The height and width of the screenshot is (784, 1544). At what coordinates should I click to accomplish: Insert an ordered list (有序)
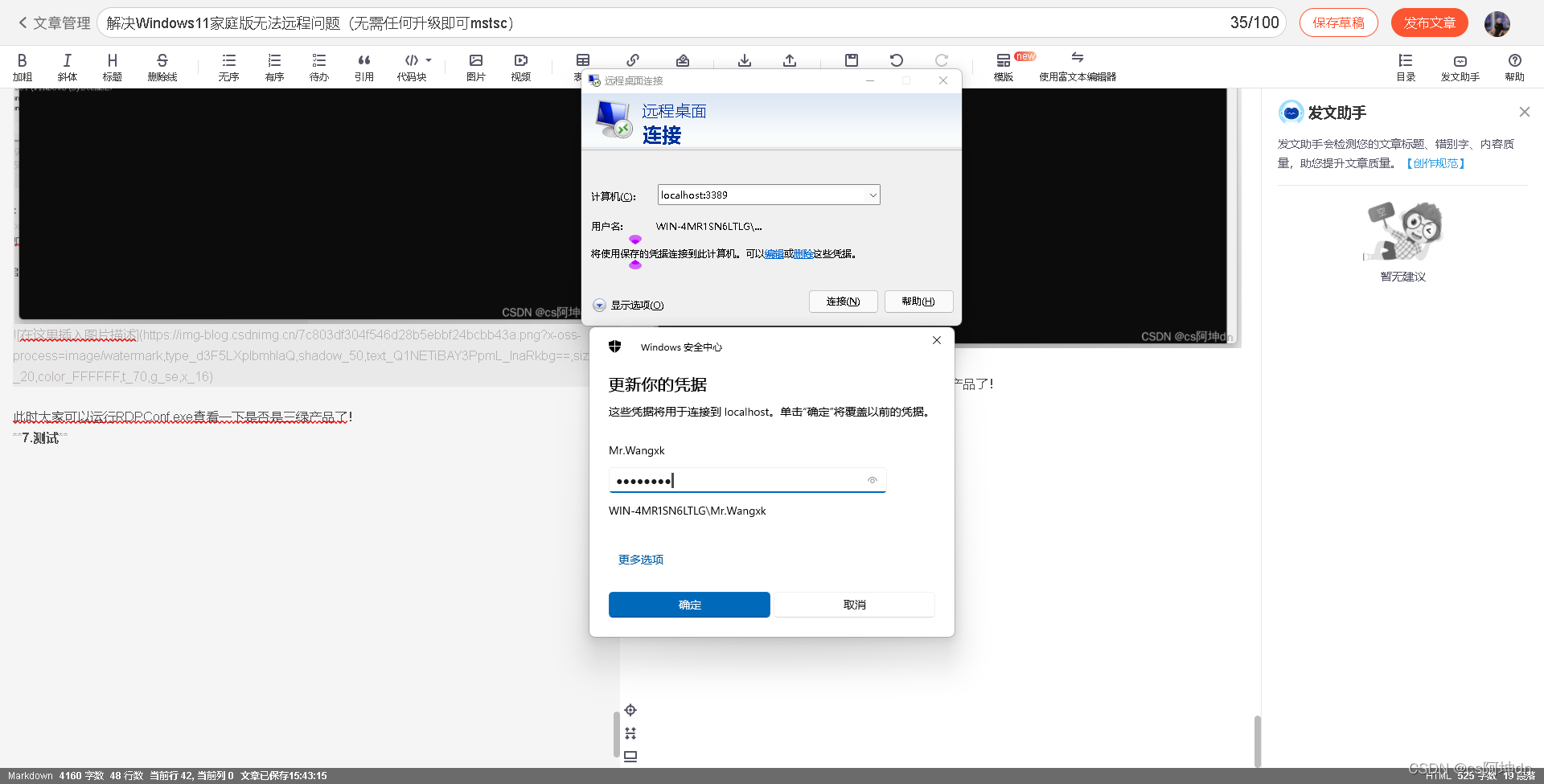274,67
